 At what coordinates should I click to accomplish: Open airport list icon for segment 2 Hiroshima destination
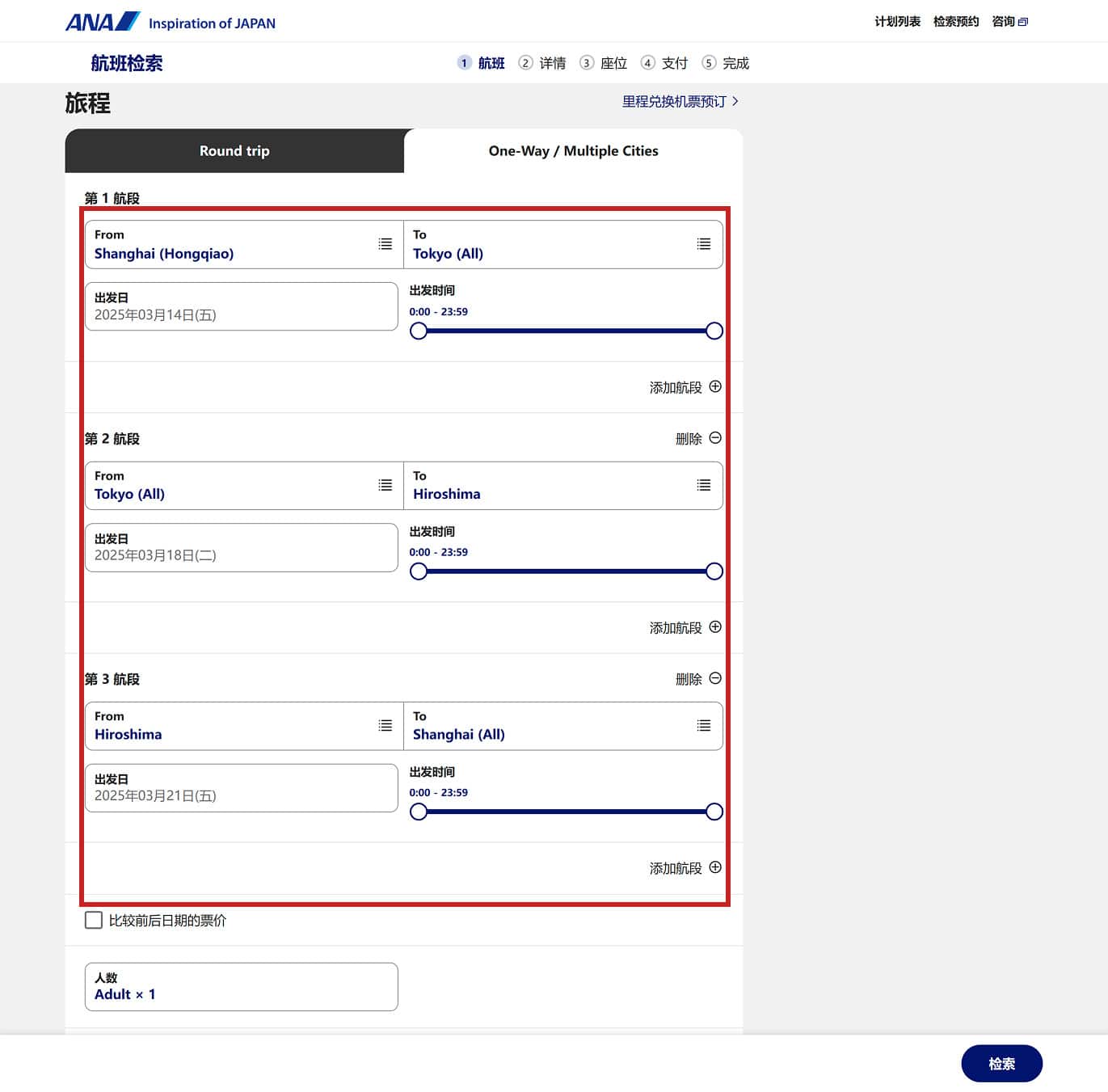coord(704,485)
